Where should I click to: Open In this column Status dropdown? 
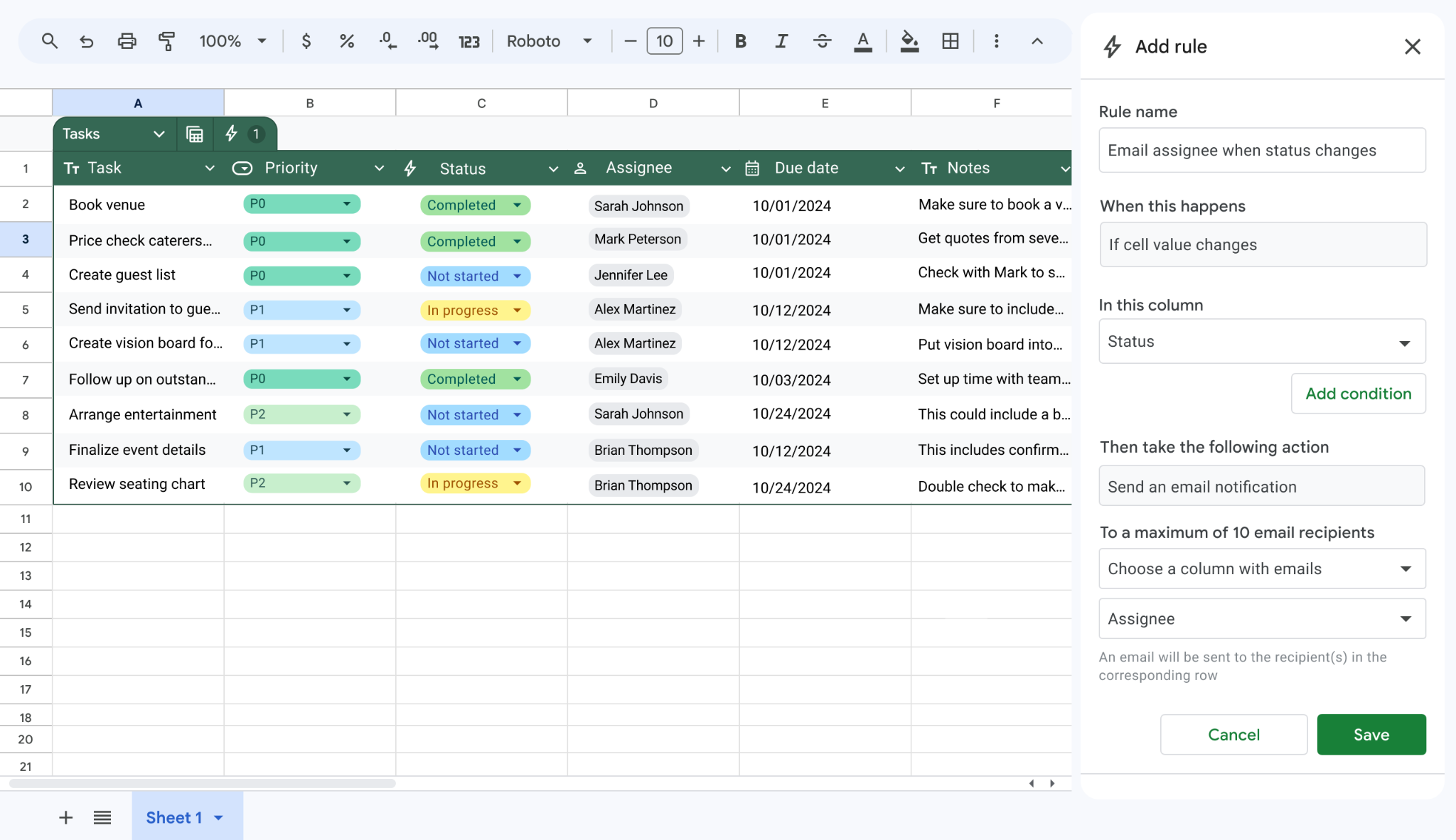(x=1262, y=341)
